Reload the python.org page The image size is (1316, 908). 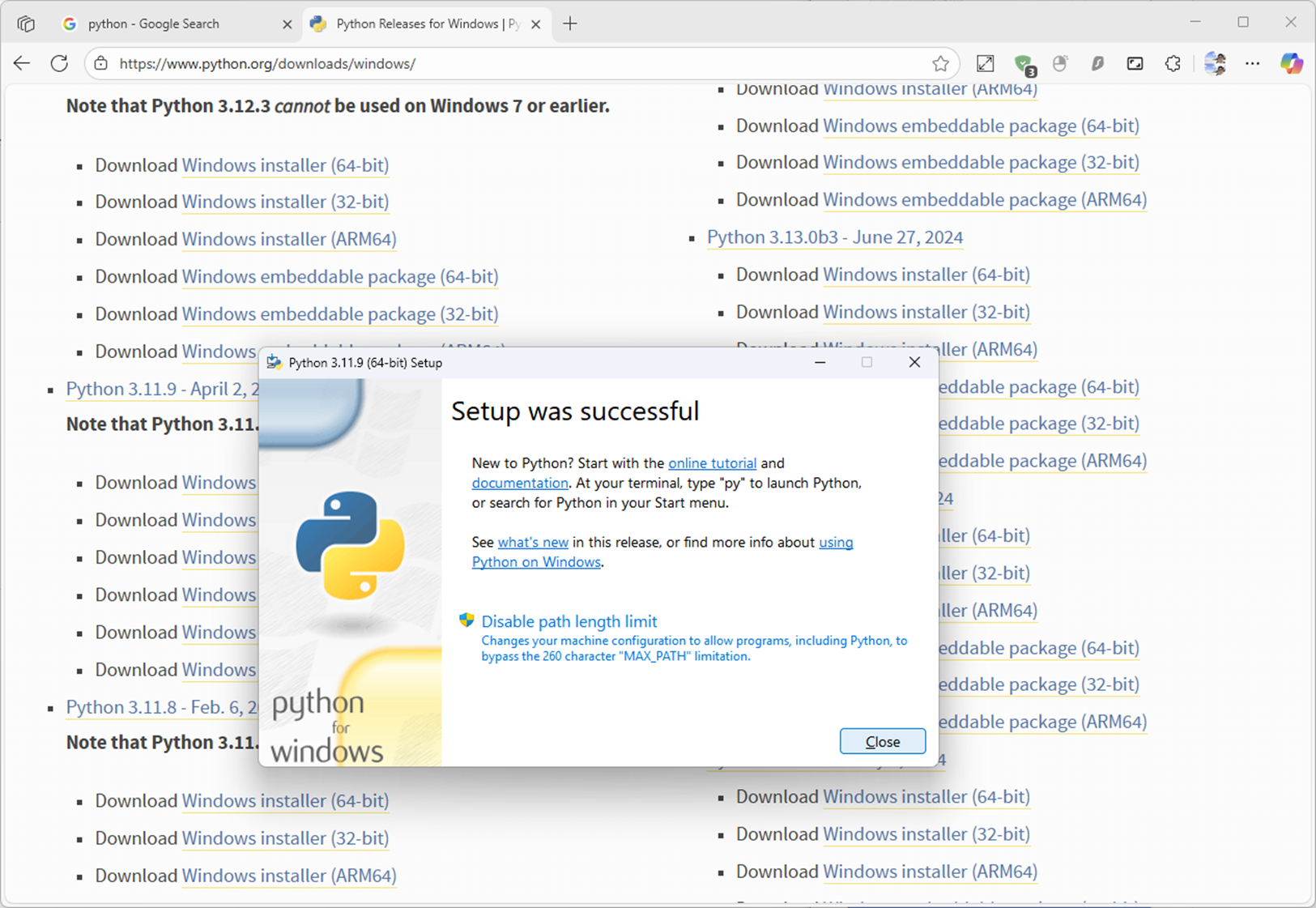tap(59, 63)
